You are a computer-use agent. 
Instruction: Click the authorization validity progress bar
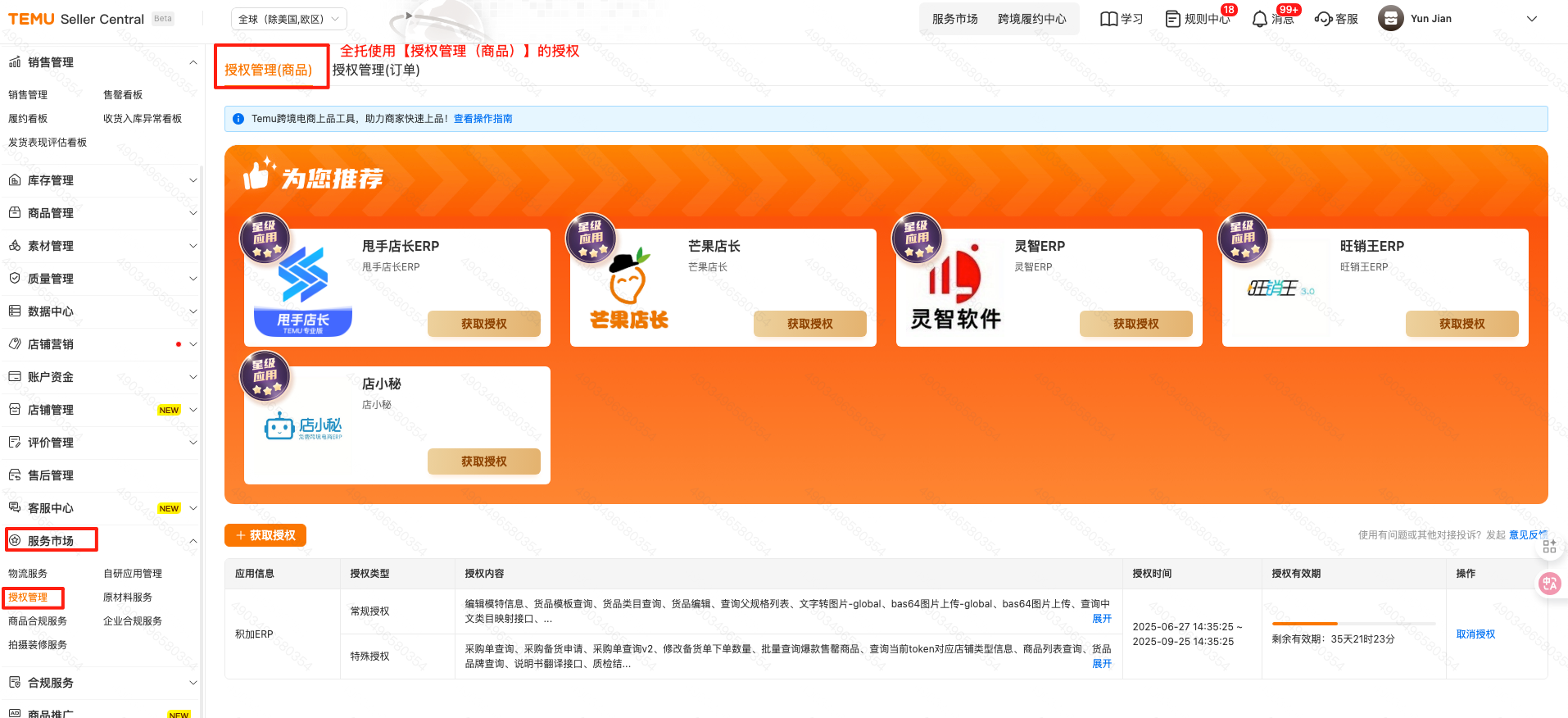(x=1353, y=624)
